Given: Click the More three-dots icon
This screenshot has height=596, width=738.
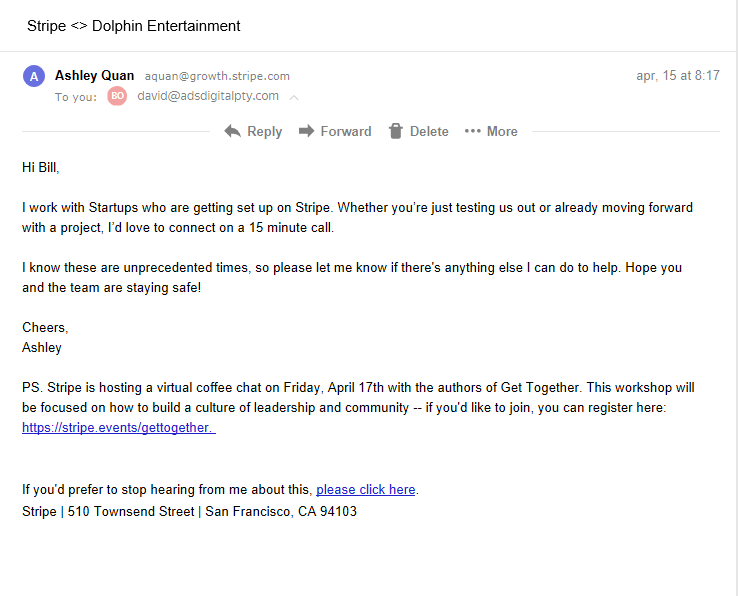Looking at the screenshot, I should pyautogui.click(x=473, y=131).
